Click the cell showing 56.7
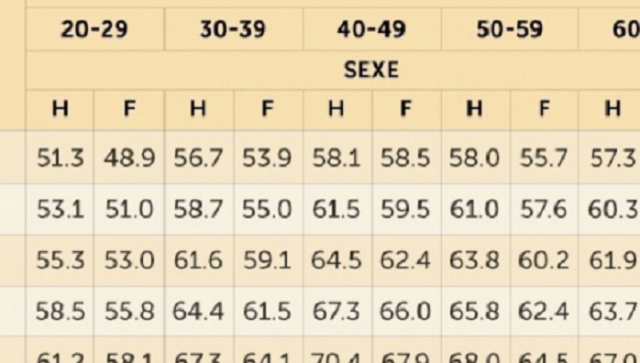 pos(199,158)
